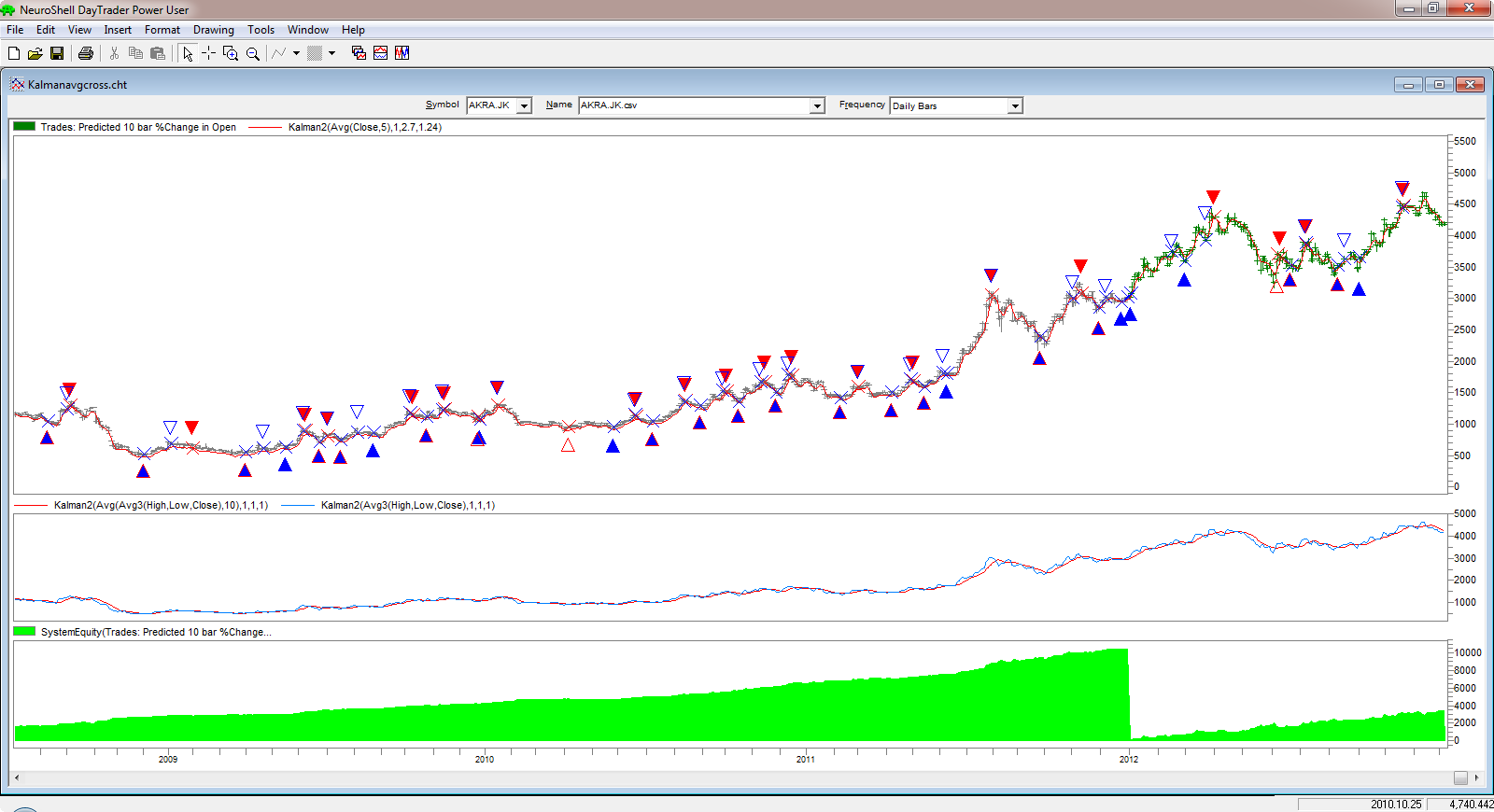Select the Trades: Predicted 10 bar %Change legend text
Viewport: 1494px width, 812px height.
coord(138,127)
